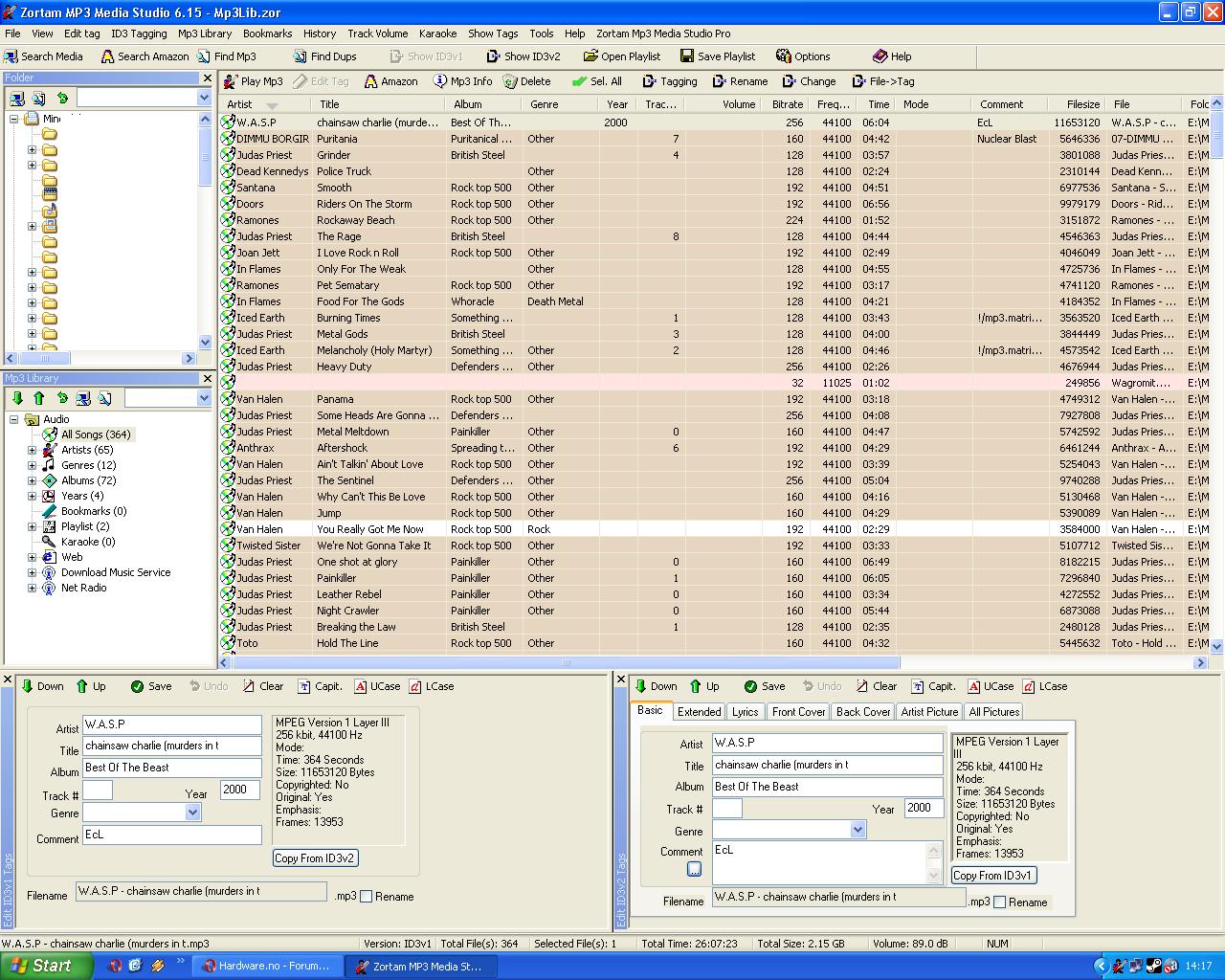Click the Year field in ID3v2 editor

924,808
